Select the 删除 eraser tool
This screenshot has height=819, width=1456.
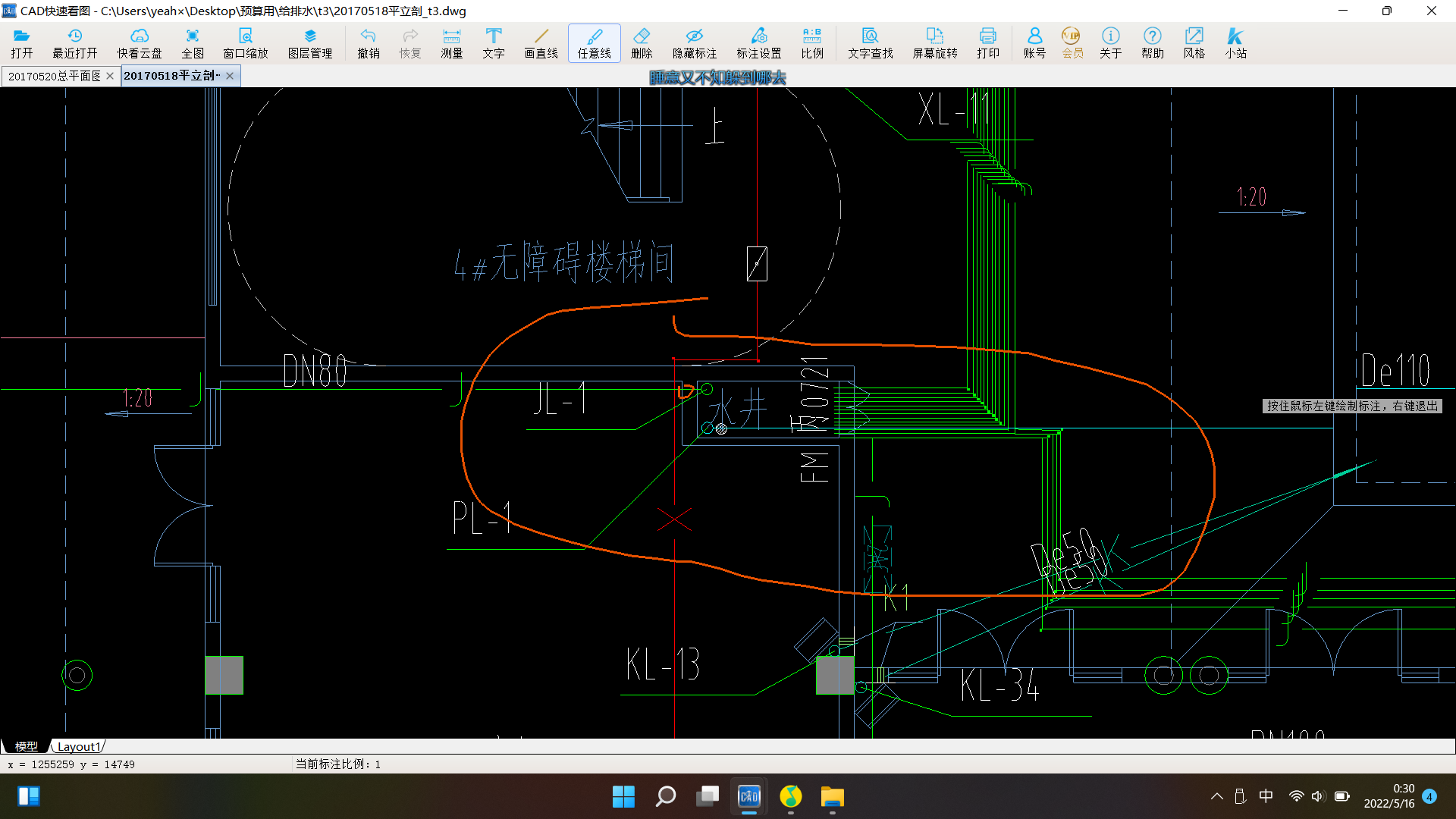point(642,43)
